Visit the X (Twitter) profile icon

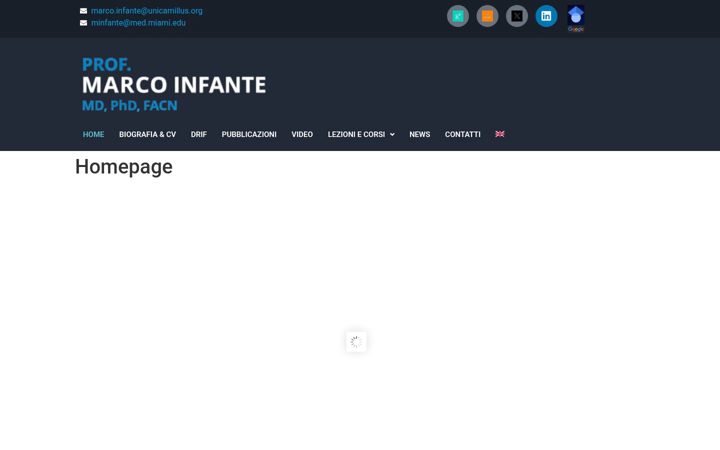[517, 16]
